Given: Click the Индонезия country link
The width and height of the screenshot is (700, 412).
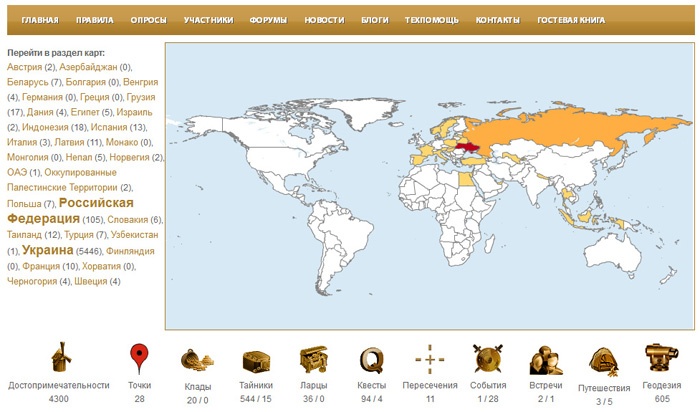Looking at the screenshot, I should [45, 127].
